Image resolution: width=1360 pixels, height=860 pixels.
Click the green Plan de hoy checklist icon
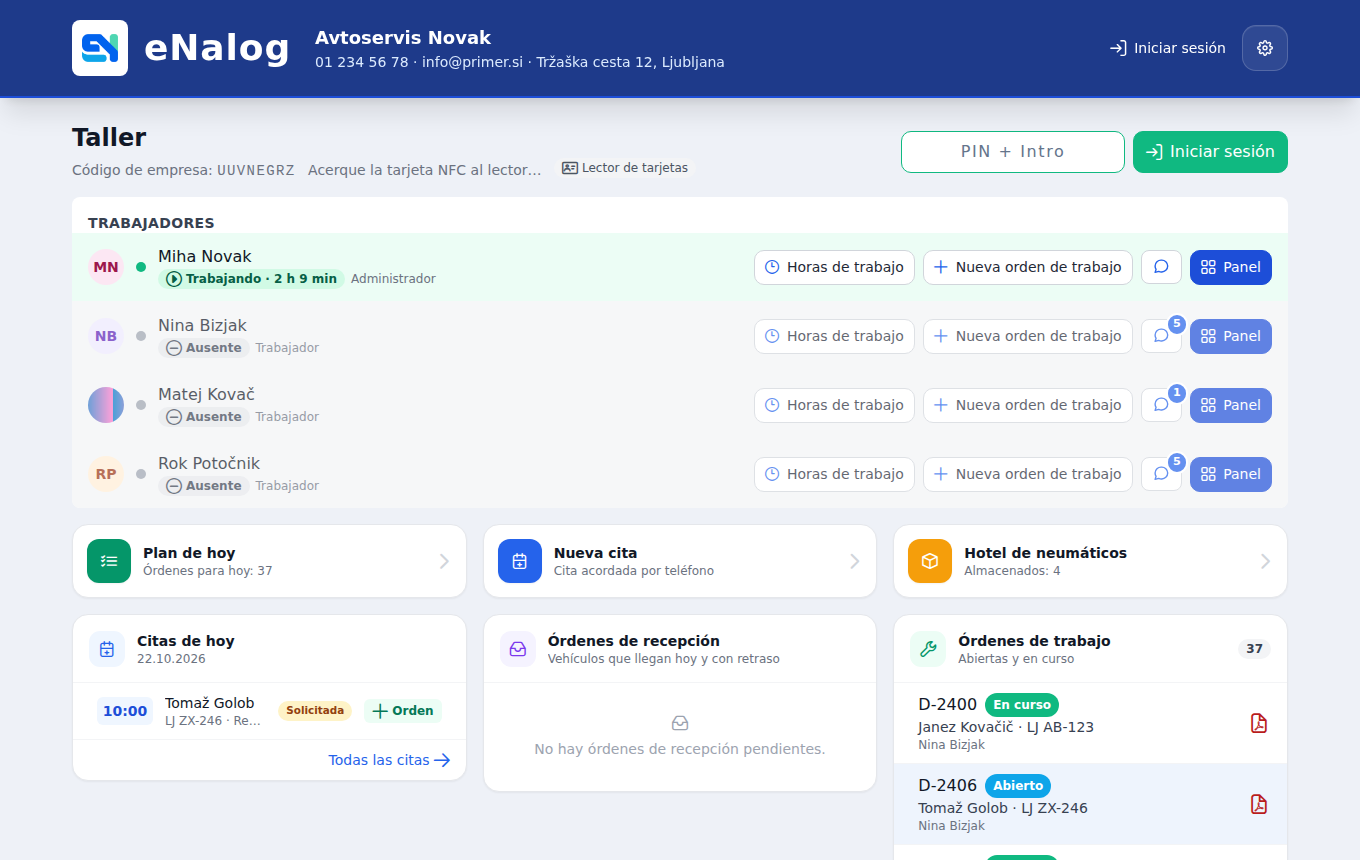click(x=109, y=561)
